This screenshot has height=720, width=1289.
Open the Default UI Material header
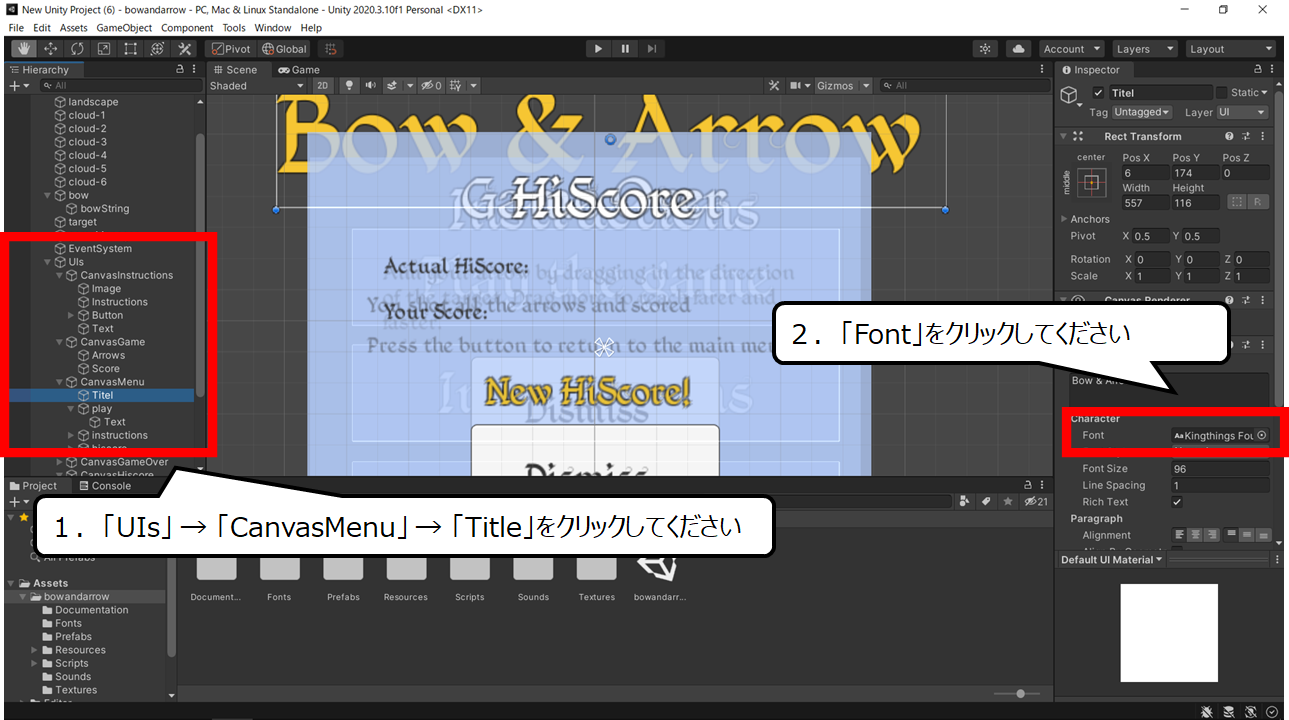[x=1112, y=560]
